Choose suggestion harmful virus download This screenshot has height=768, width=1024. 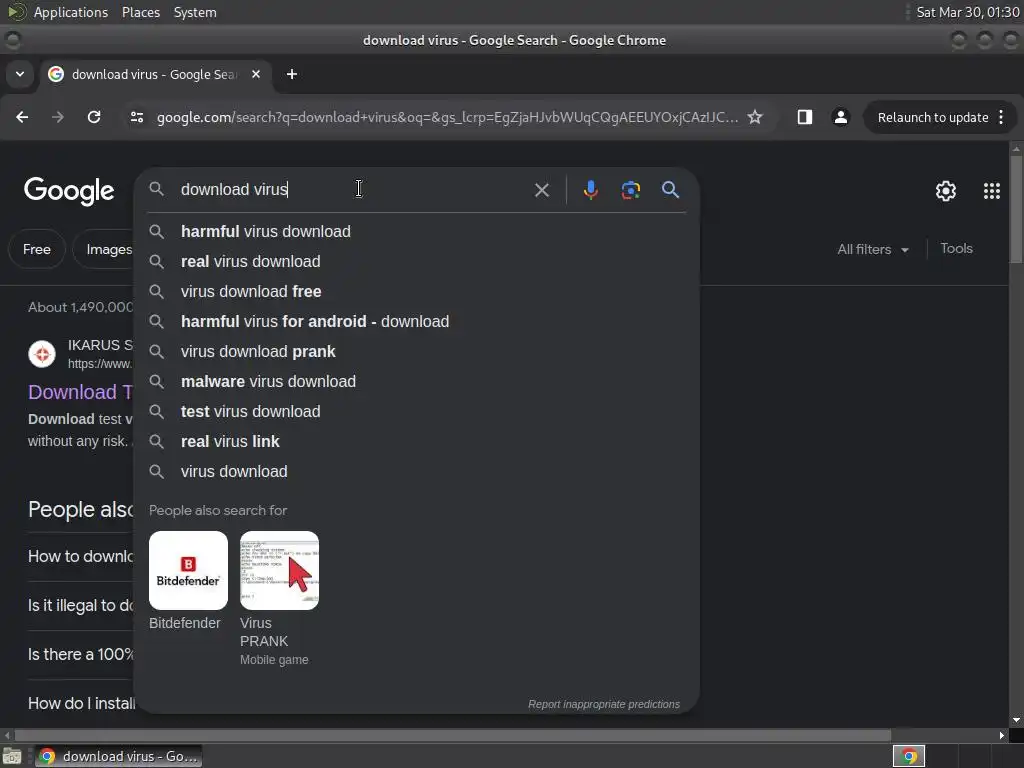tap(416, 232)
